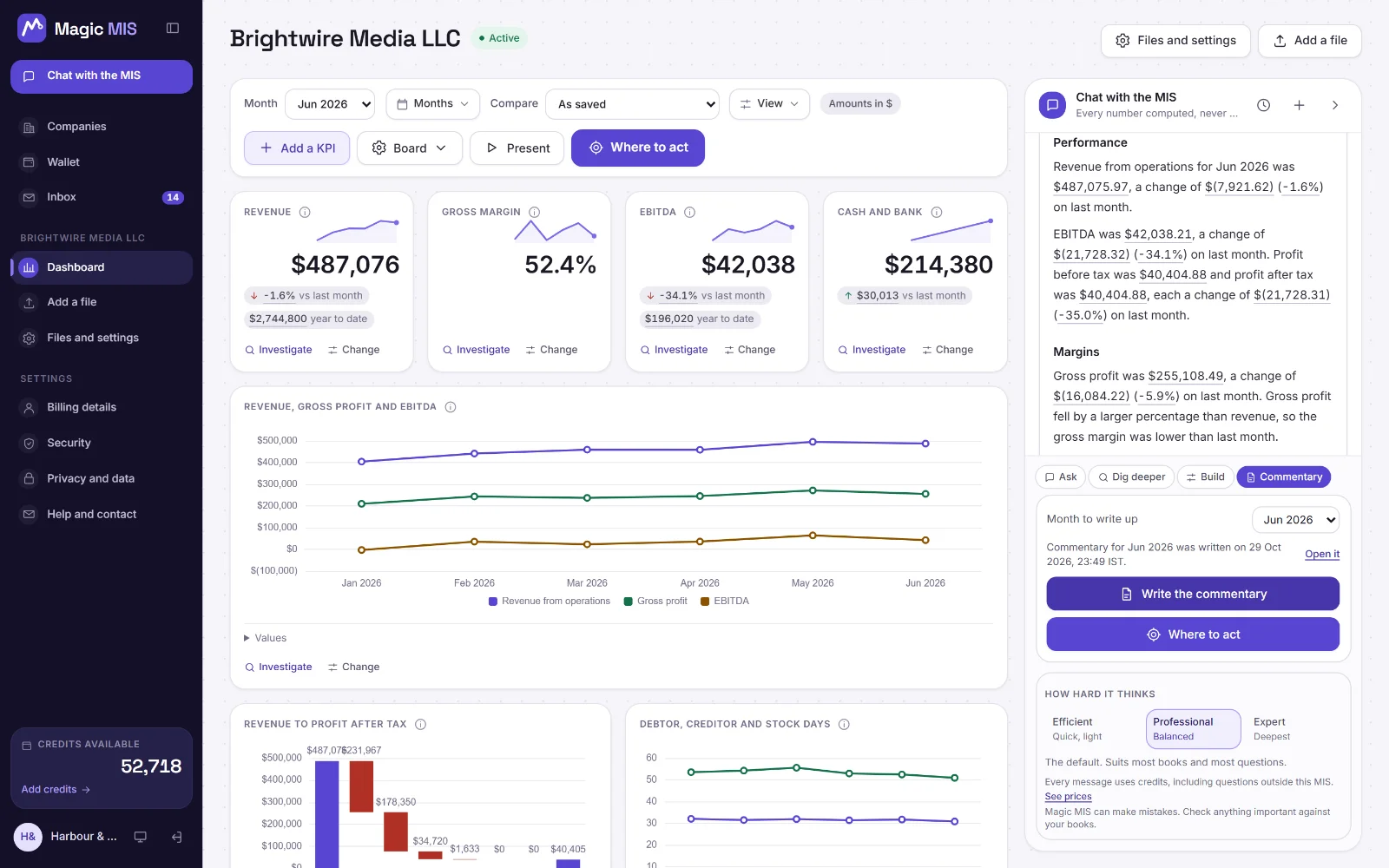Switch chat mode to Dig deeper
Image resolution: width=1389 pixels, height=868 pixels.
tap(1132, 477)
